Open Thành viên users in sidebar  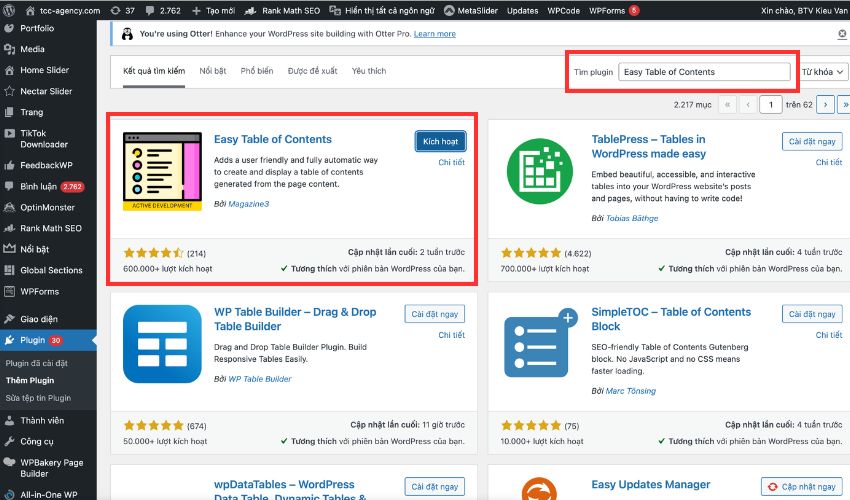click(x=42, y=420)
